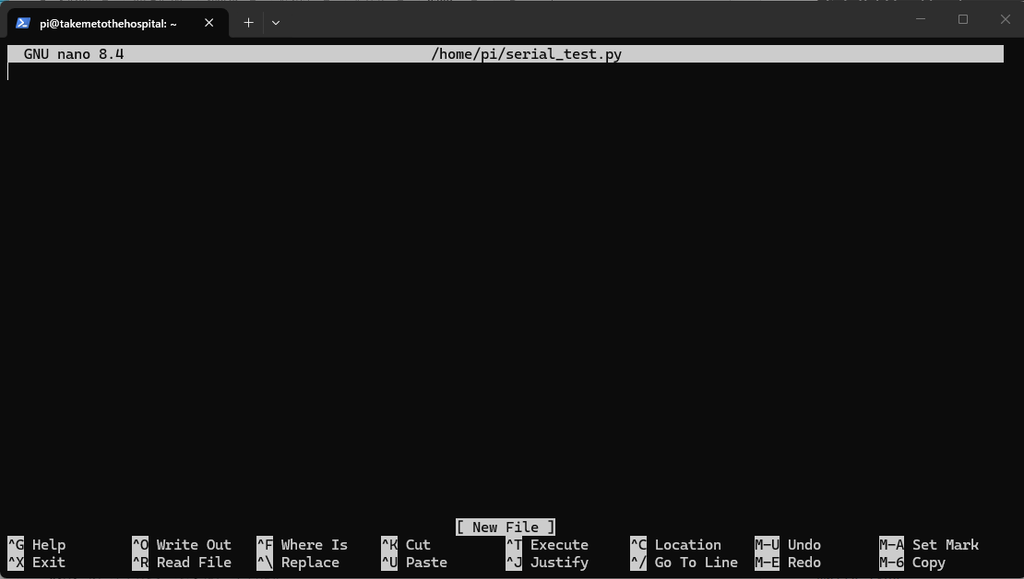Click the M-A Set Mark shortcut
The height and width of the screenshot is (579, 1024).
(929, 544)
